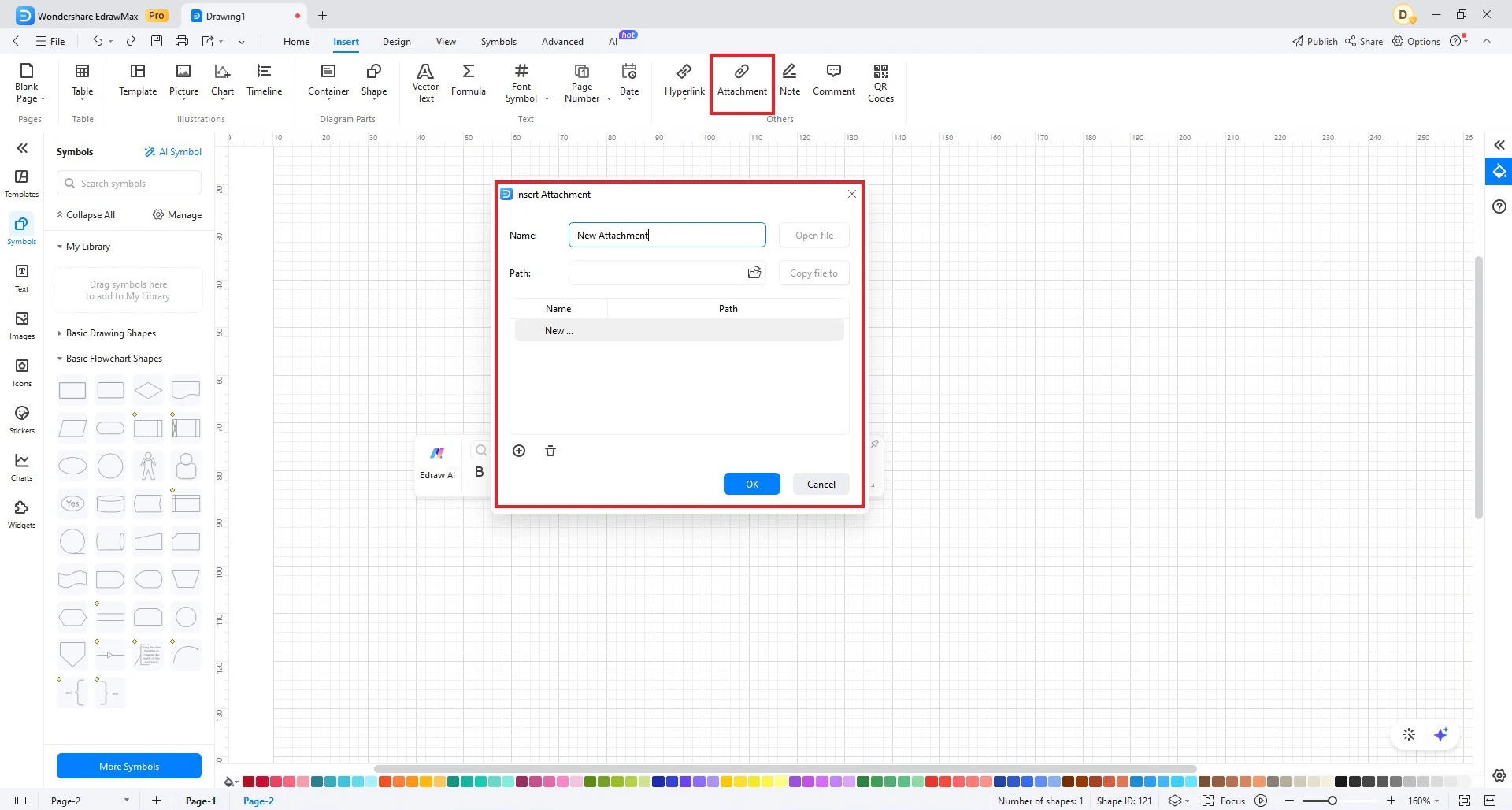Image resolution: width=1512 pixels, height=810 pixels.
Task: Open the Text panel in sidebar
Action: [21, 278]
